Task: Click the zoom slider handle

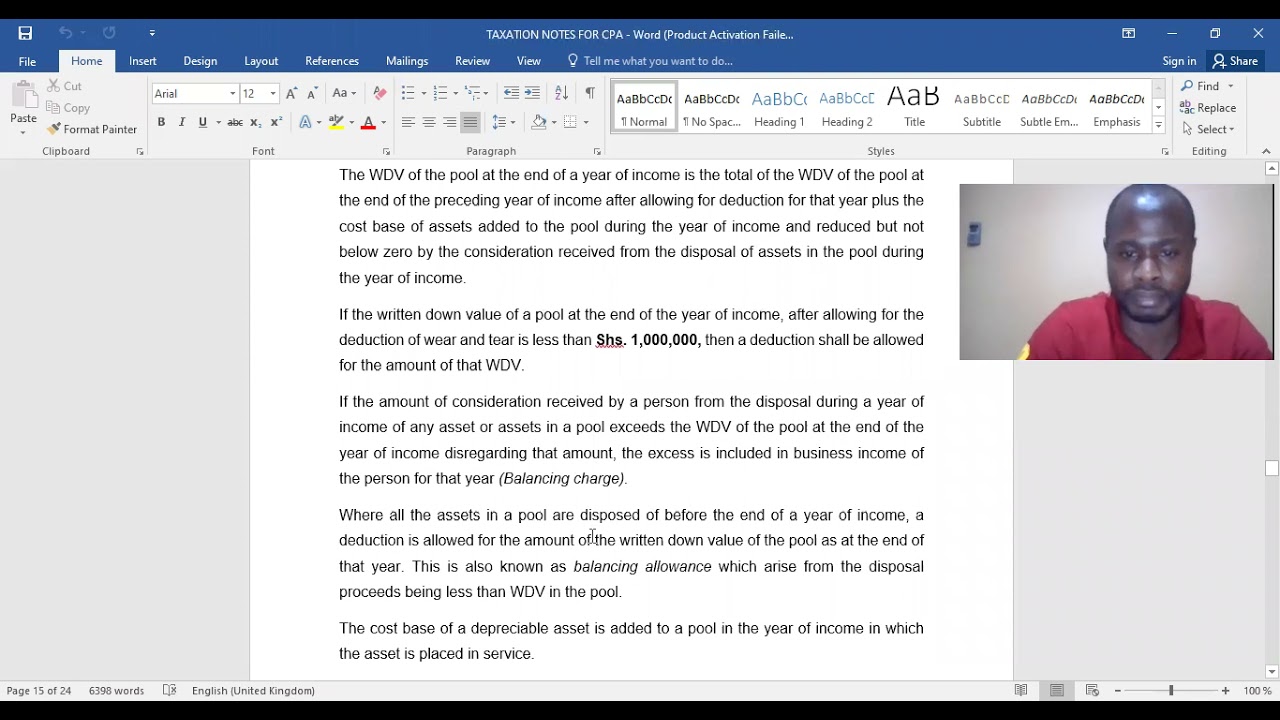Action: [x=1171, y=691]
